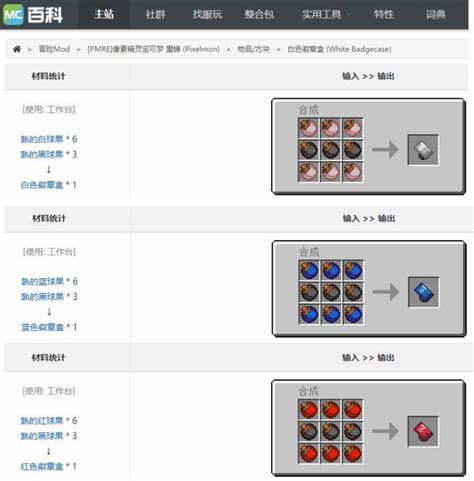474x481 pixels.
Task: Click the white badgecase output item
Action: (x=423, y=150)
